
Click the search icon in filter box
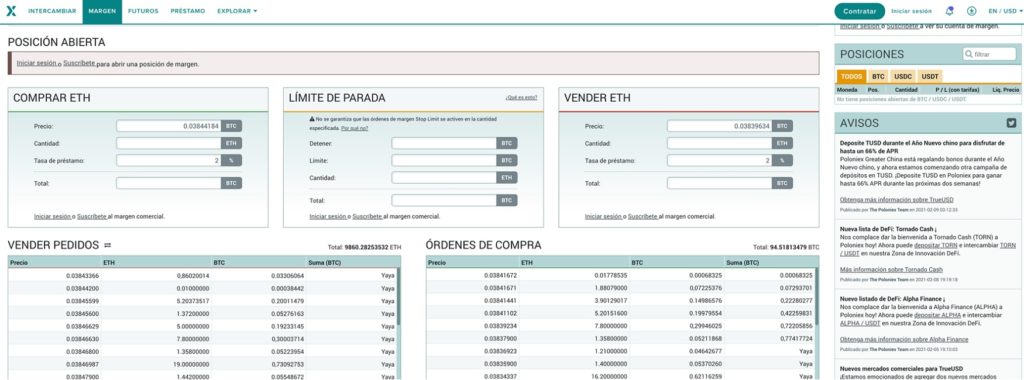pyautogui.click(x=968, y=55)
